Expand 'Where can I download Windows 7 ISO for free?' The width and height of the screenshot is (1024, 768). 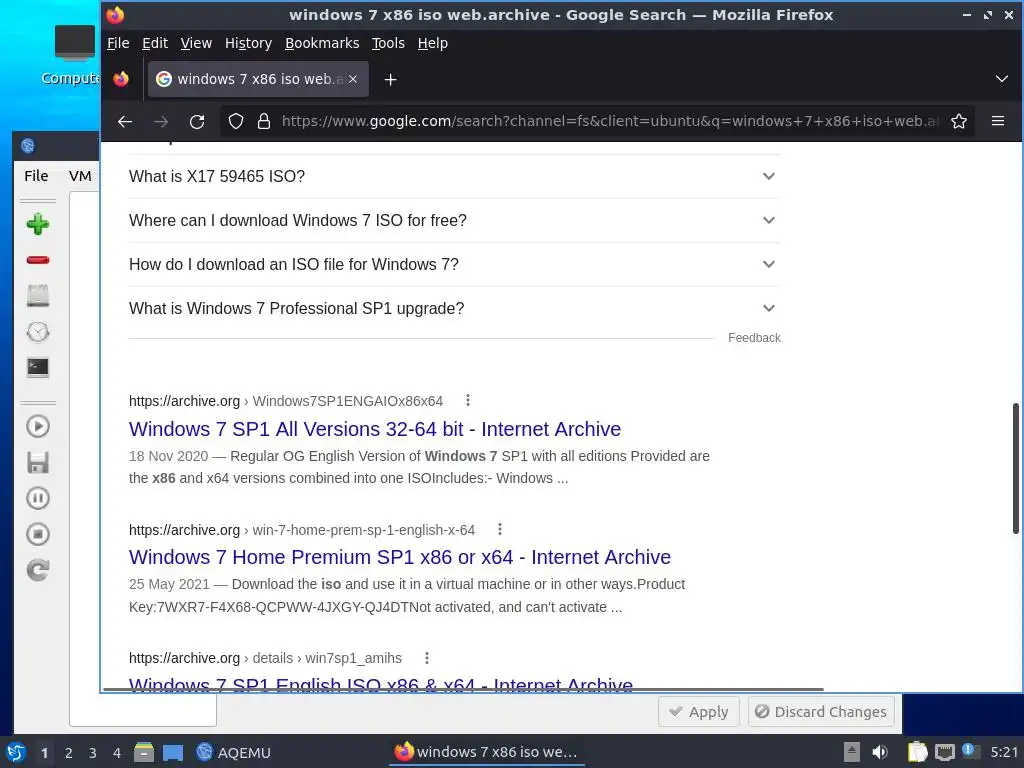pyautogui.click(x=455, y=220)
